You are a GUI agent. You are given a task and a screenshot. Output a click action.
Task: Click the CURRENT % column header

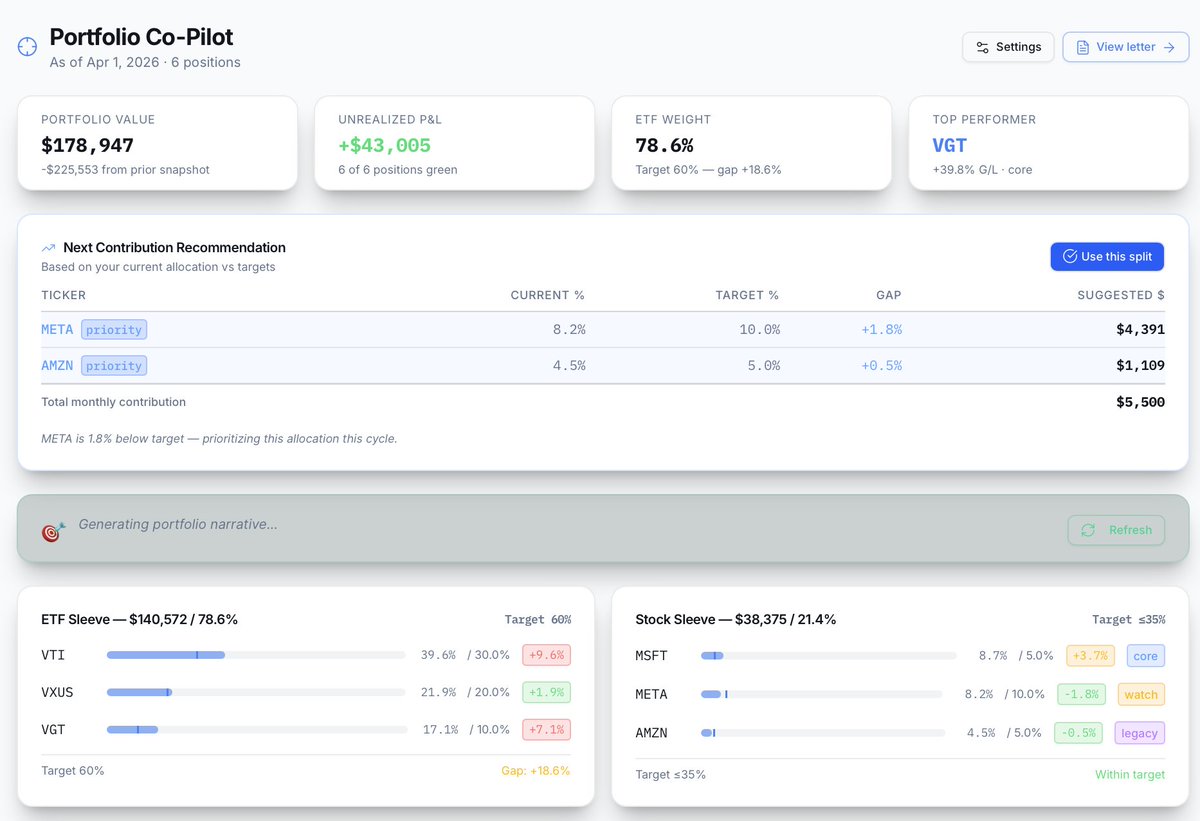pos(547,295)
